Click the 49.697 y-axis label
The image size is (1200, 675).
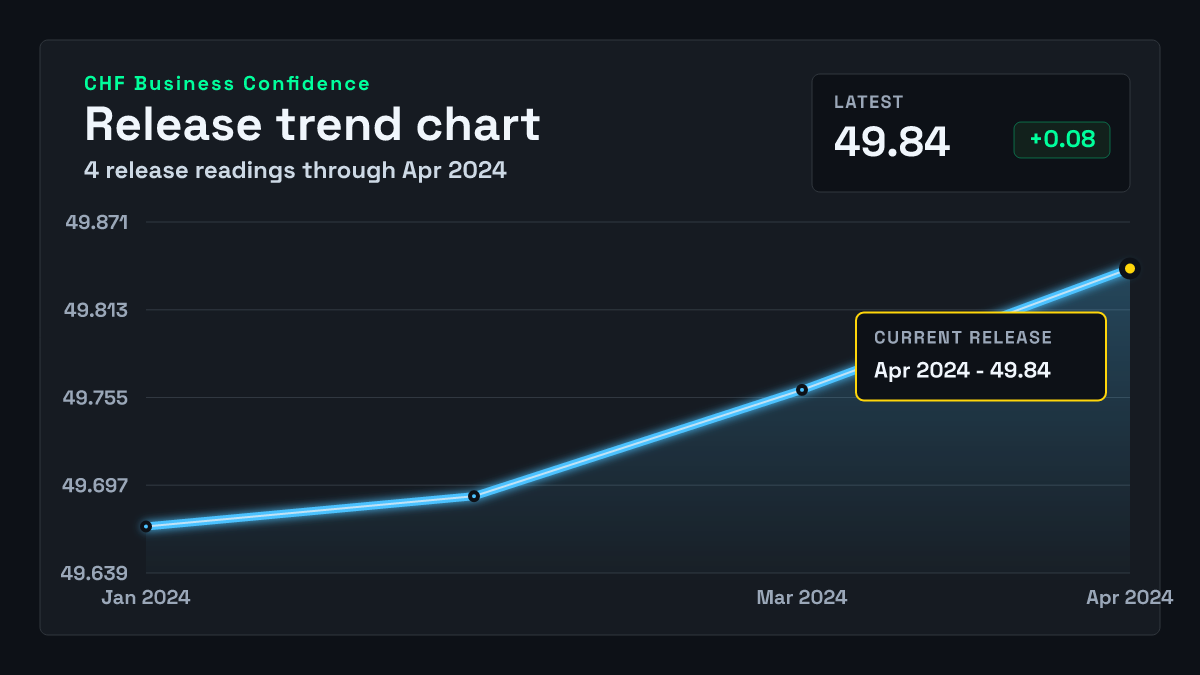[x=97, y=486]
